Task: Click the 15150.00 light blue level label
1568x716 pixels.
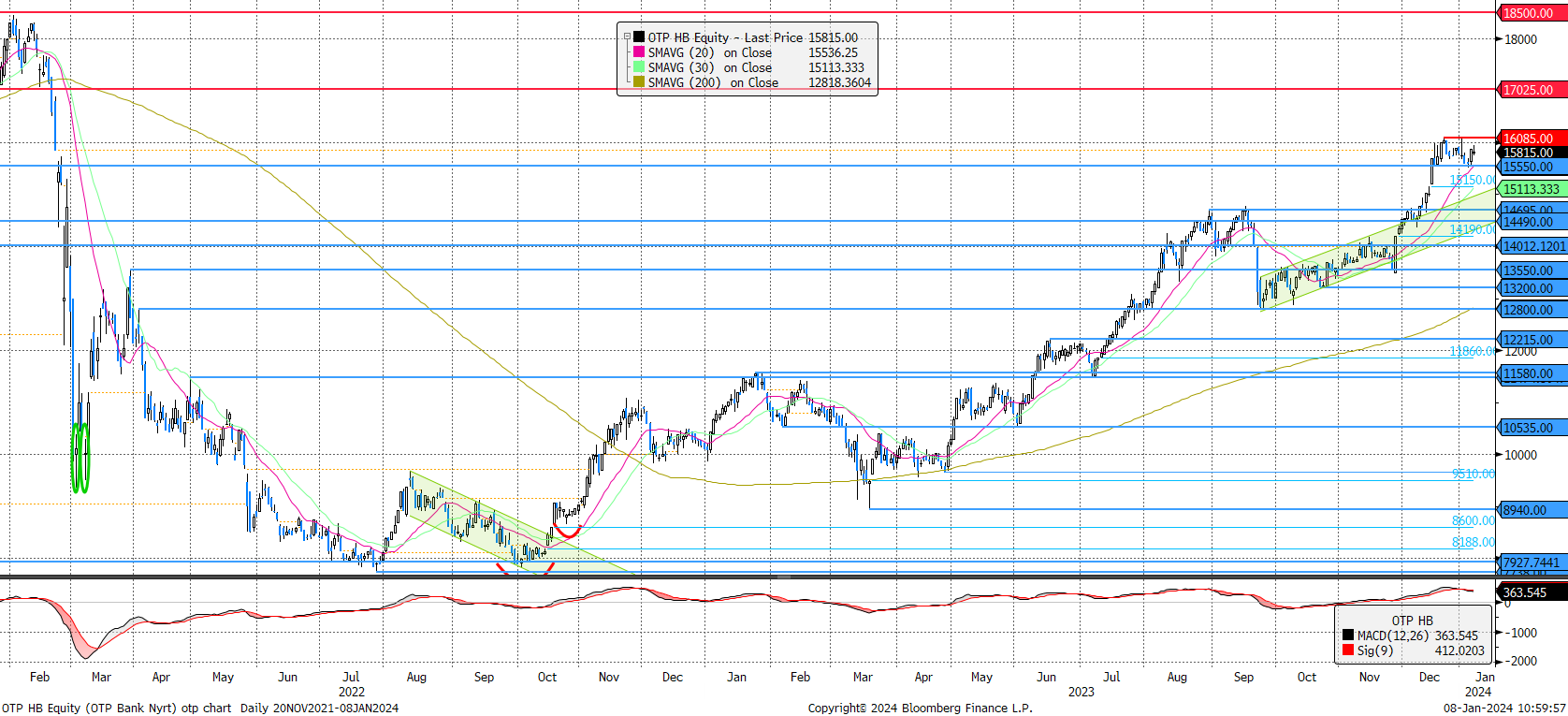Action: 1473,180
